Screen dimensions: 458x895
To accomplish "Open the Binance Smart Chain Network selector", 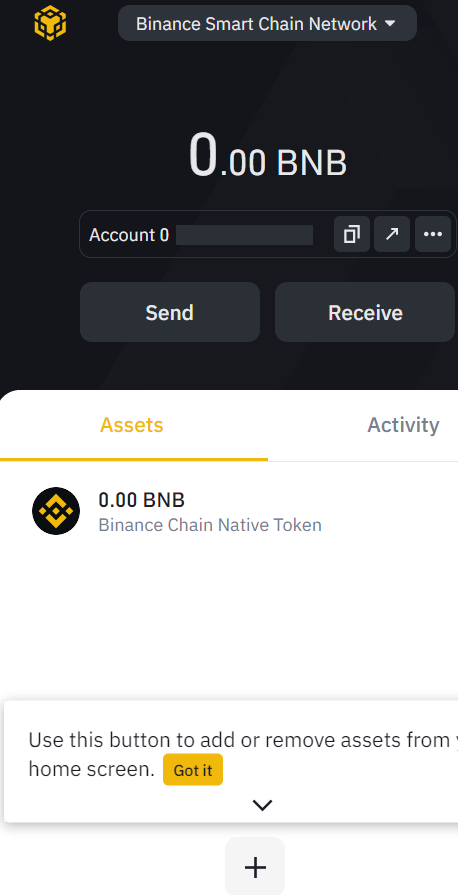I will 267,23.
